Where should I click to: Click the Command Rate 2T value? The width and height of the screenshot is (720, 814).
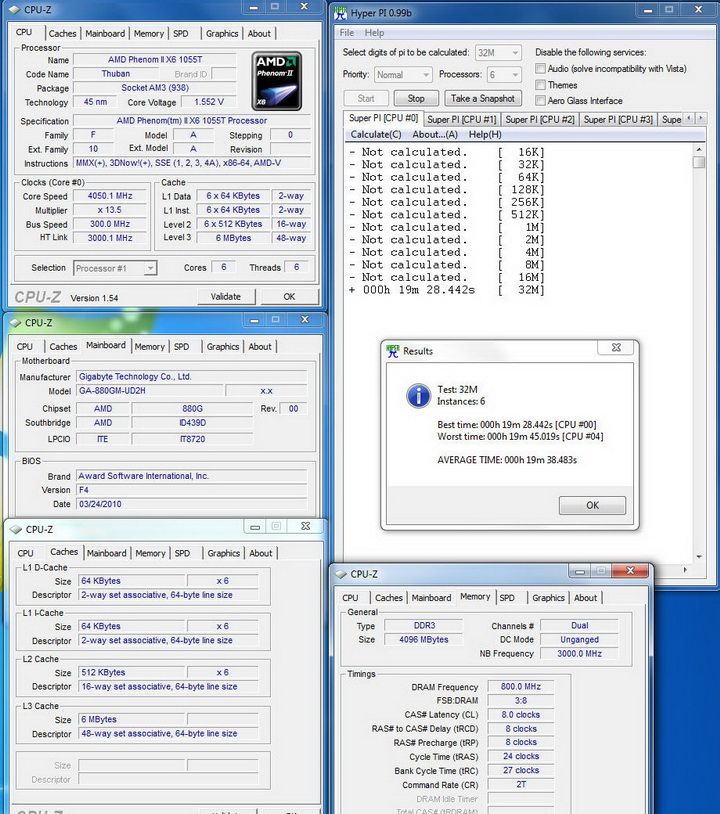click(x=521, y=784)
